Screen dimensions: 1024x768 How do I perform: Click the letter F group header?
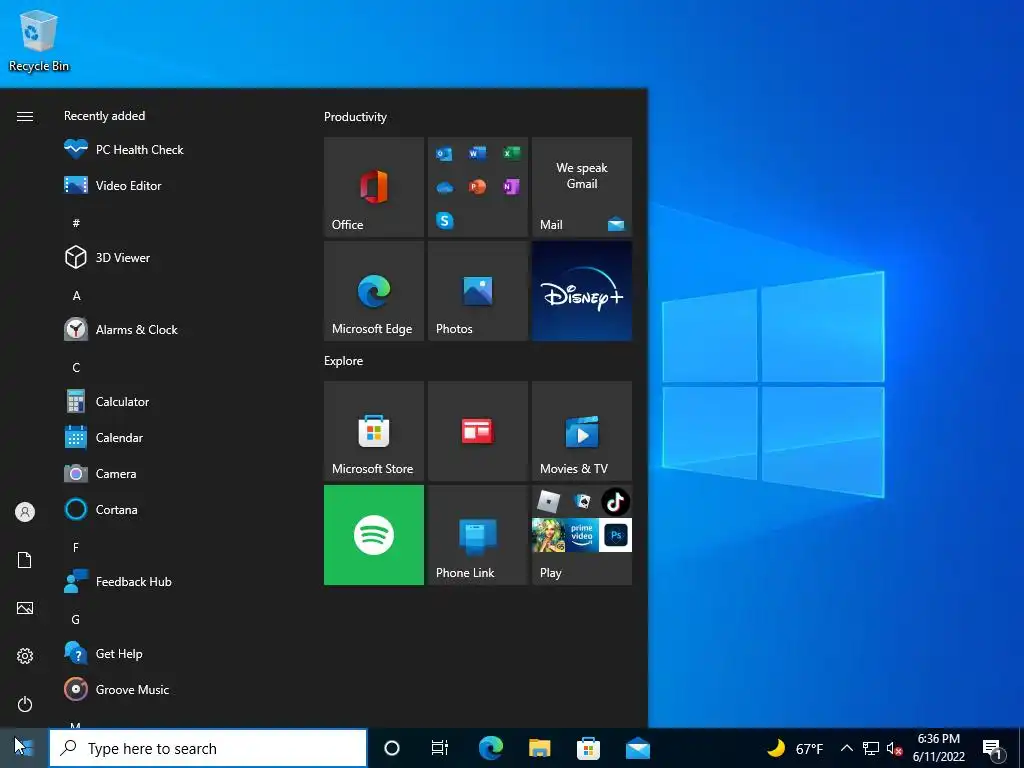(x=76, y=547)
